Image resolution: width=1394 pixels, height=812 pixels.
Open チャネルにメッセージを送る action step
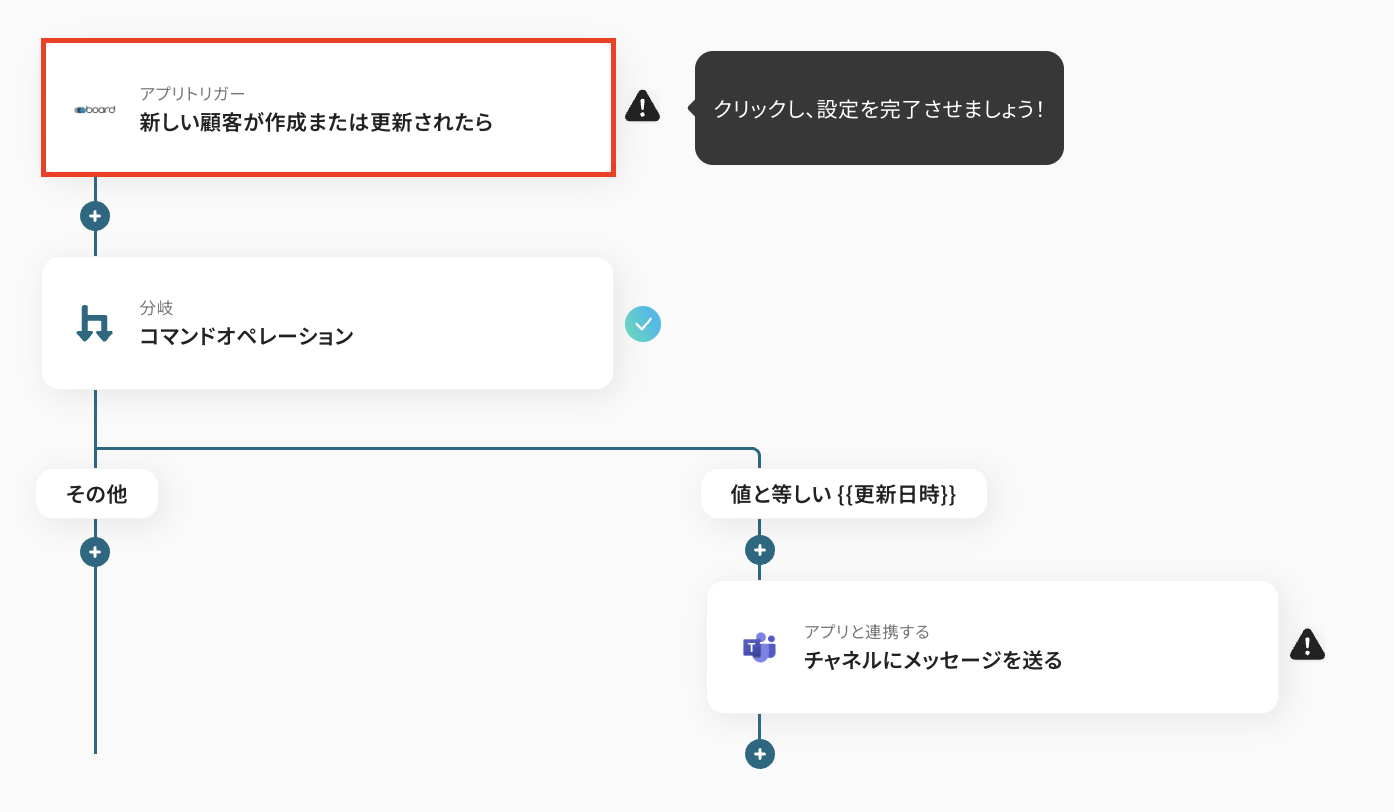(x=932, y=660)
